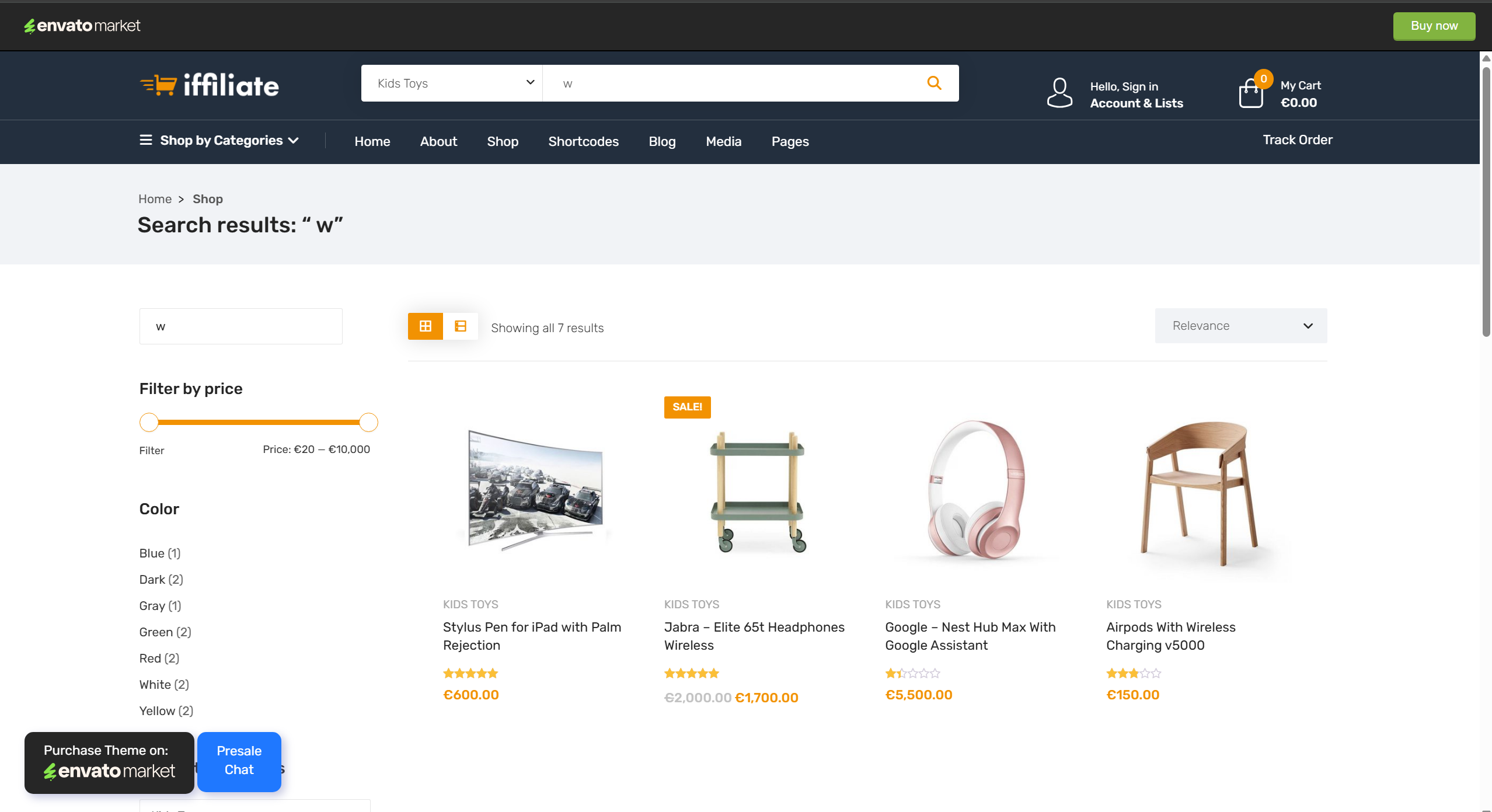The width and height of the screenshot is (1492, 812).
Task: Click the page vertical scrollbar
Action: point(1486,202)
